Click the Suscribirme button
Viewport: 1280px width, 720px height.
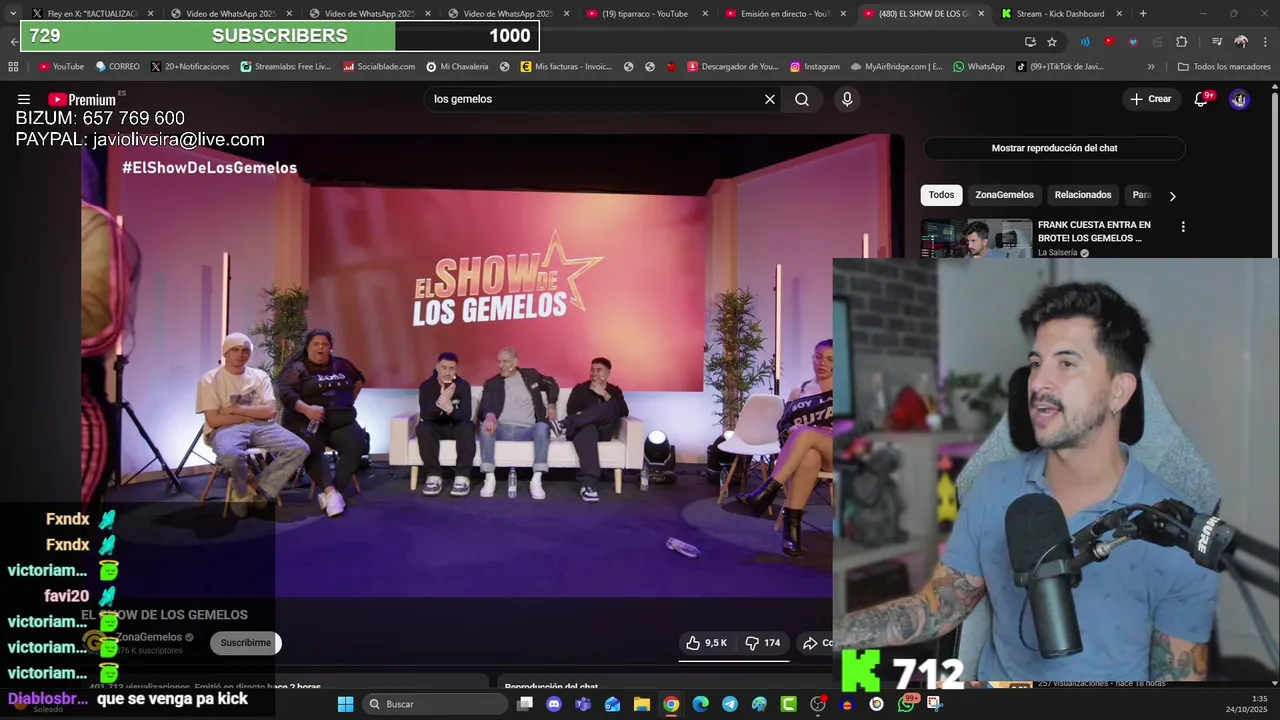[245, 643]
